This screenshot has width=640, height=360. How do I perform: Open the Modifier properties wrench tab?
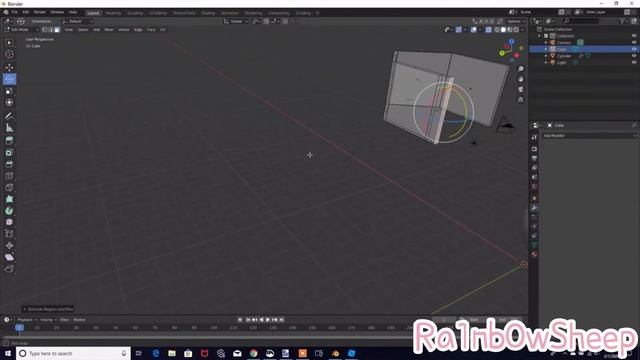pyautogui.click(x=534, y=208)
